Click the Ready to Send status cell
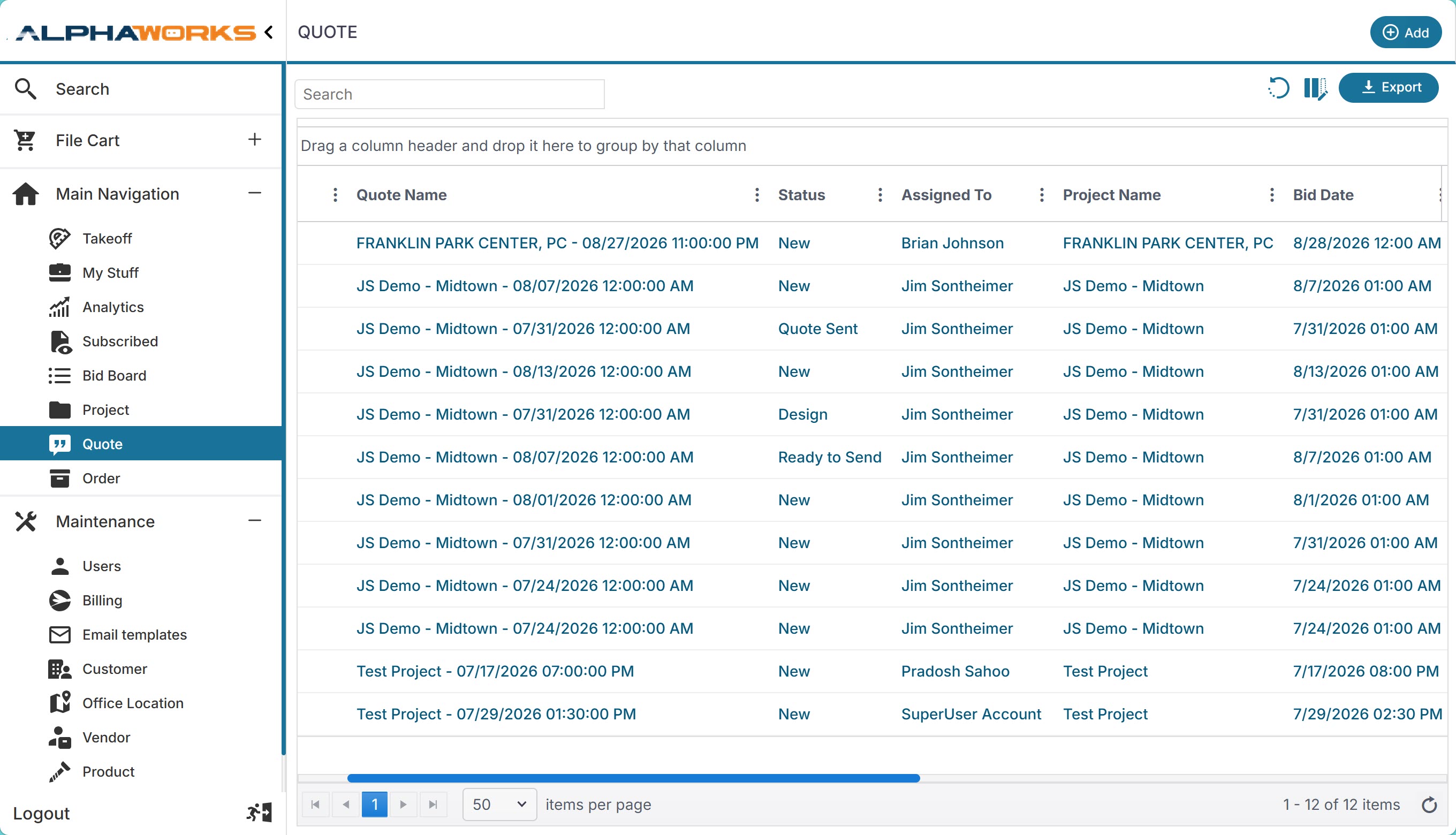1456x835 pixels. 830,457
